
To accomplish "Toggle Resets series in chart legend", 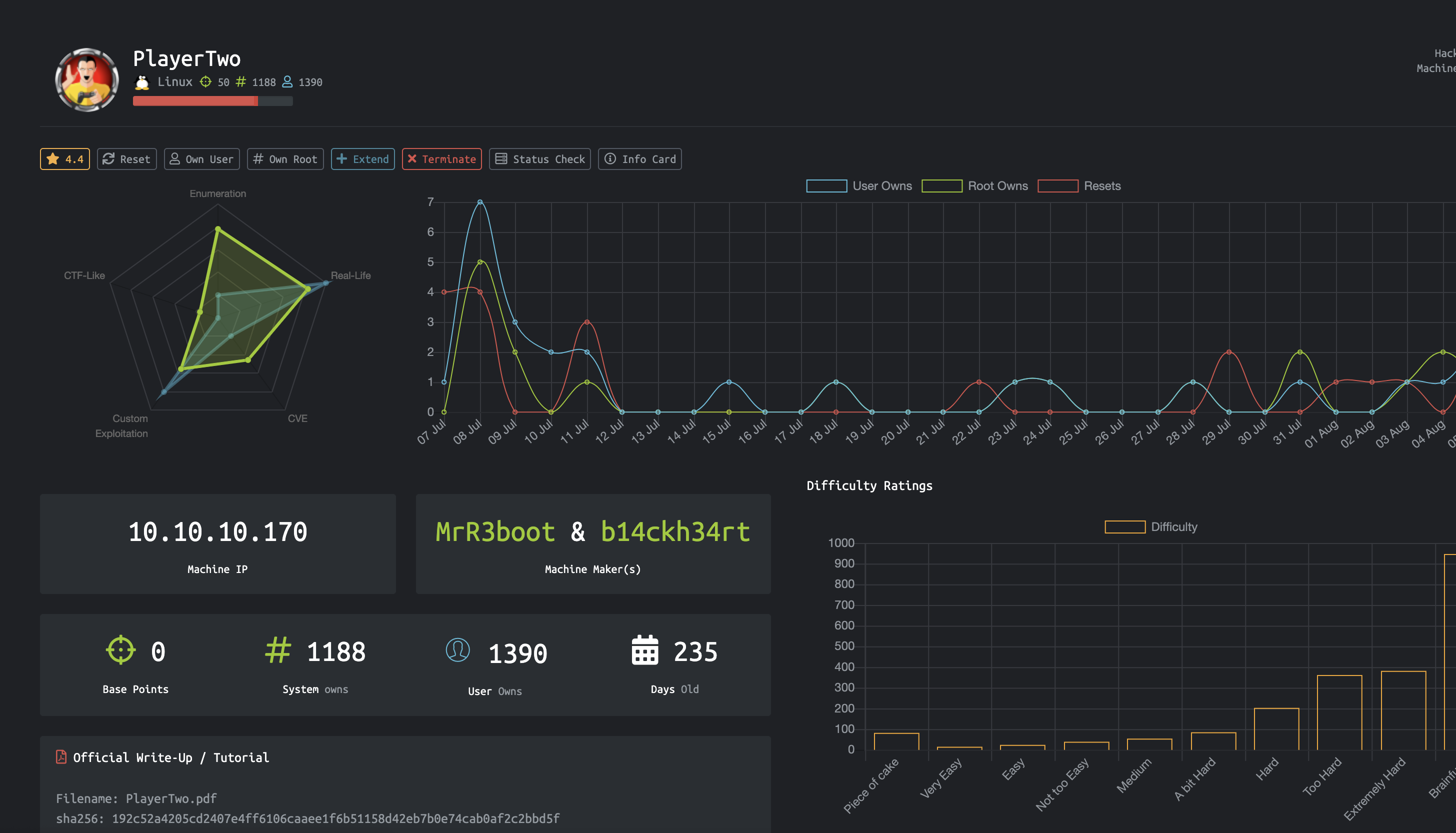I will 1079,186.
